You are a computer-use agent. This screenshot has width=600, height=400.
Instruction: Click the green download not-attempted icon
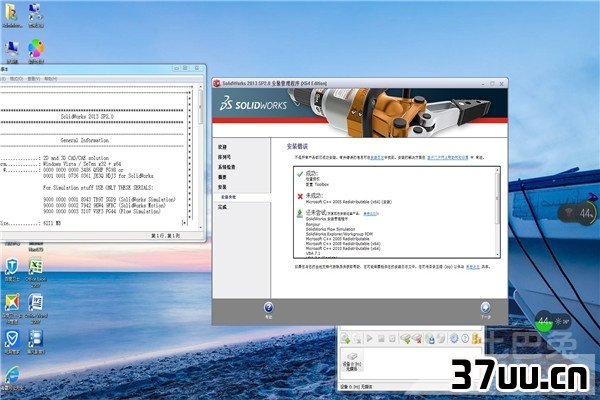click(x=300, y=213)
